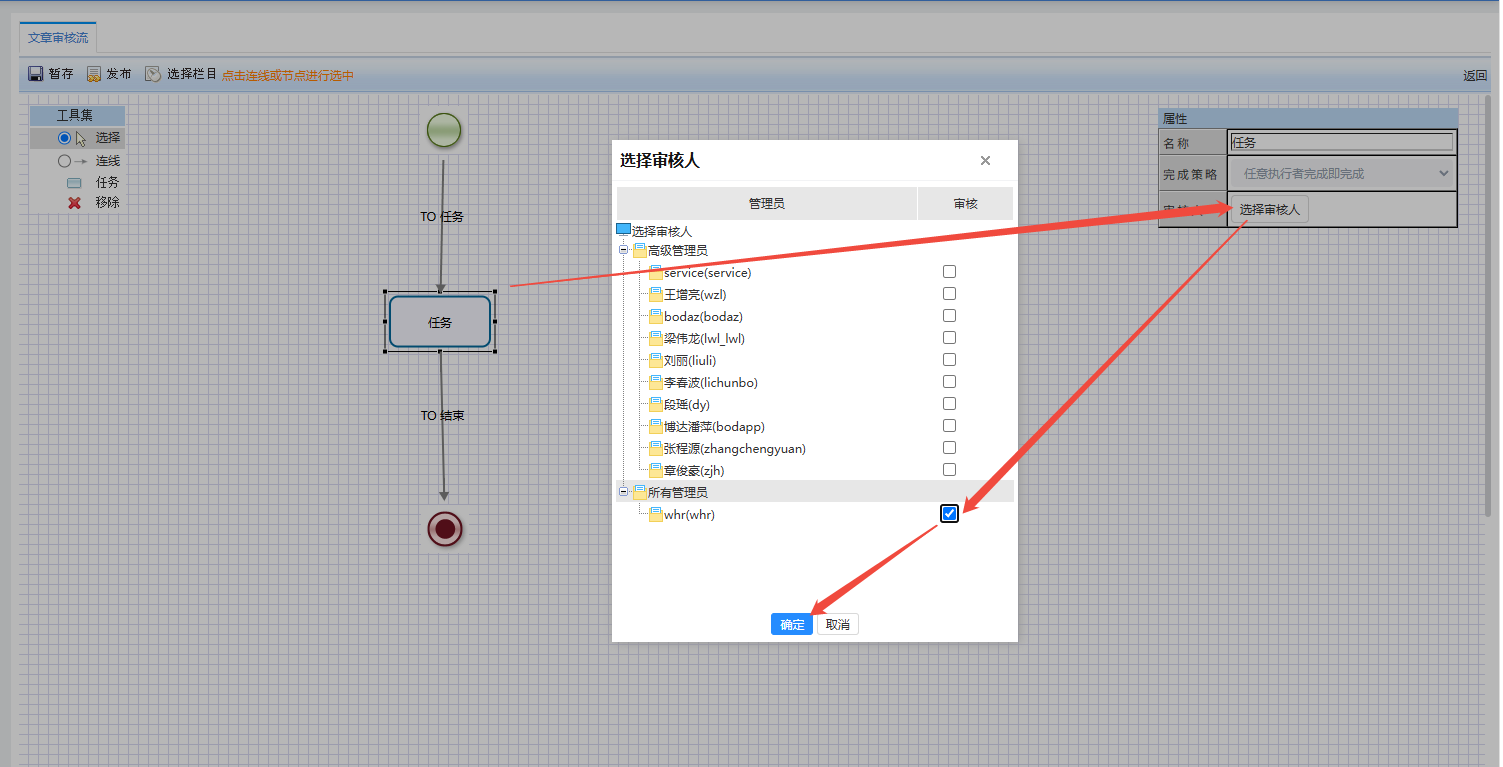The height and width of the screenshot is (767, 1503).
Task: Collapse the 高级管理员 tree group
Action: coord(624,250)
